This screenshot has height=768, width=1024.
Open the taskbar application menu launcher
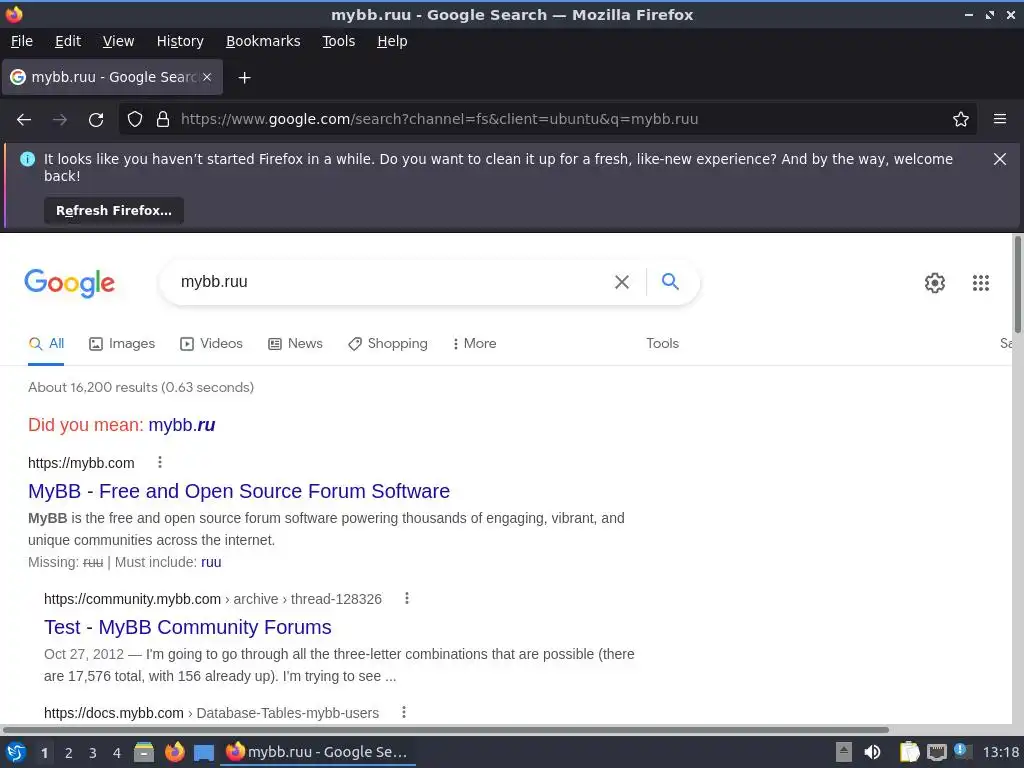point(16,752)
